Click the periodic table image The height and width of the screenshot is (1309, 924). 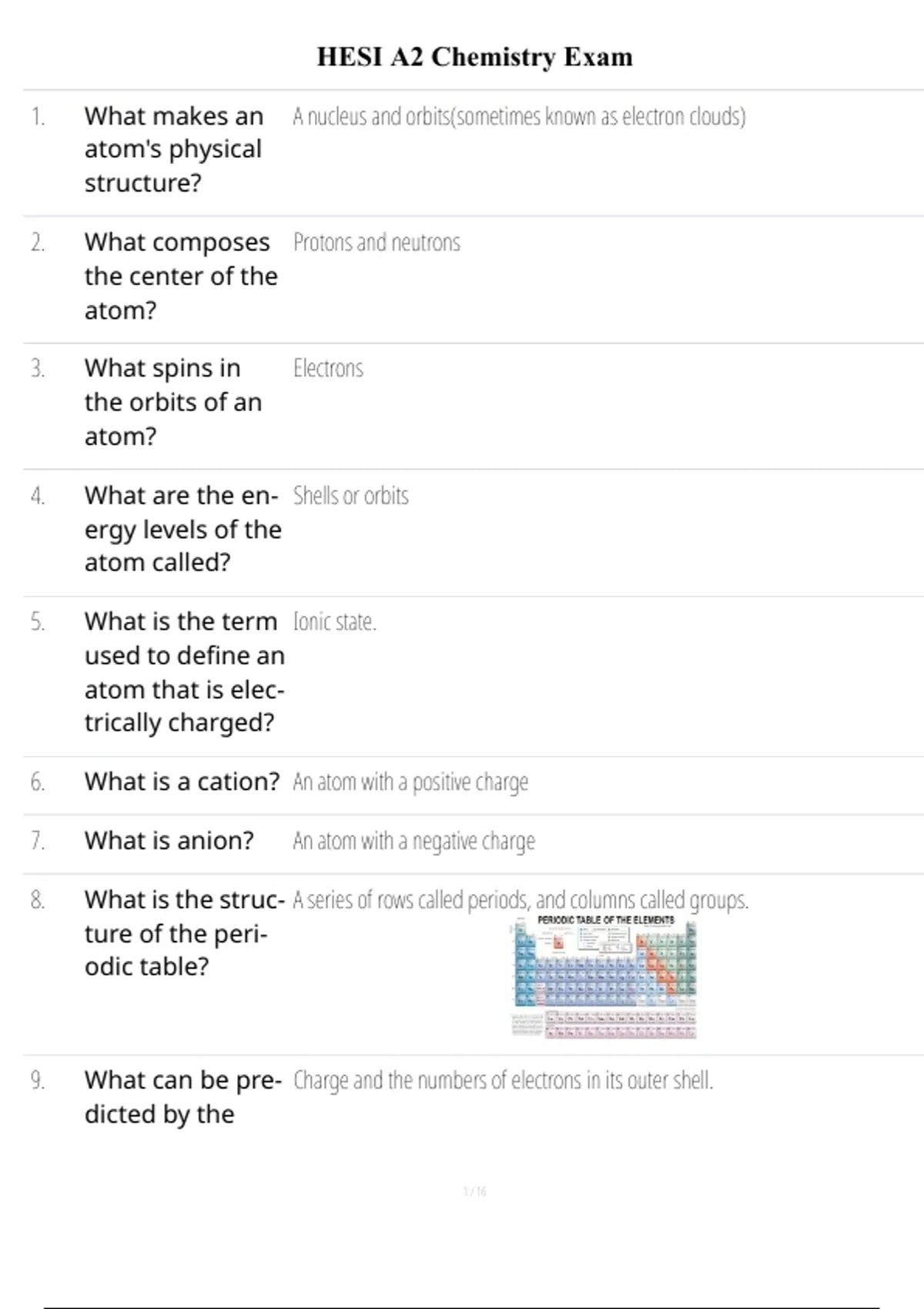coord(605,976)
